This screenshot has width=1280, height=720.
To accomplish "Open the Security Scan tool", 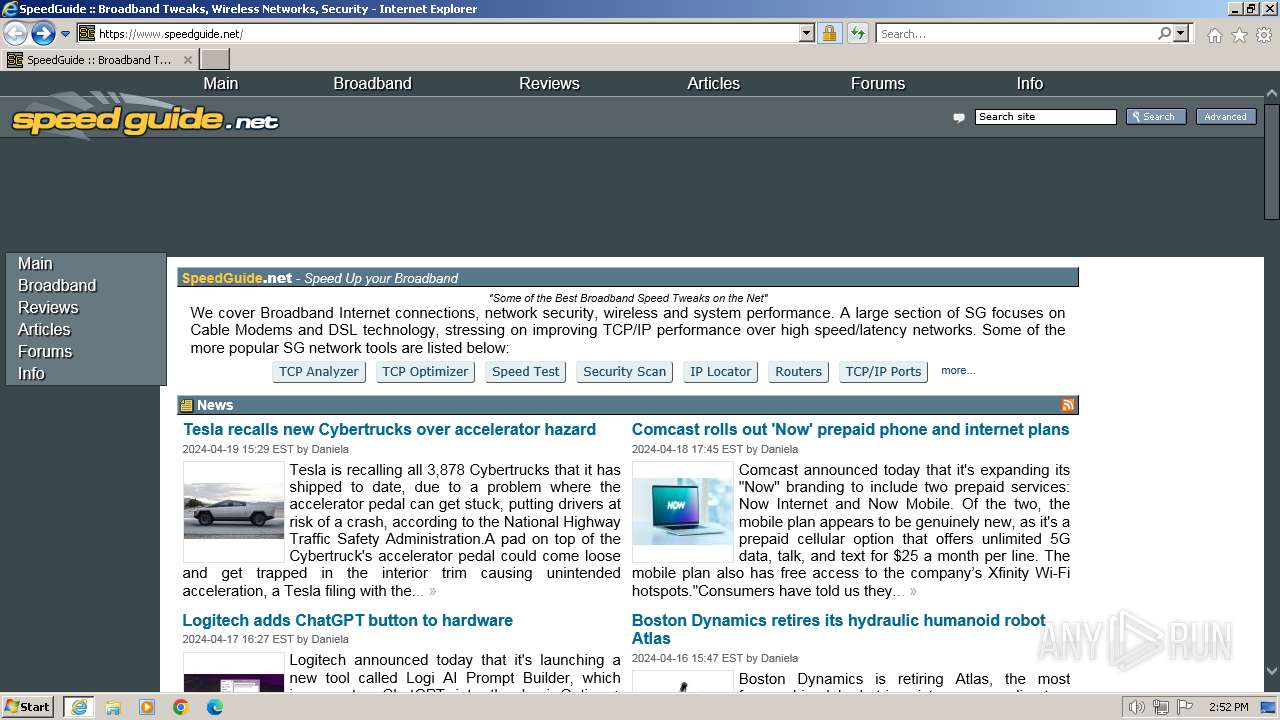I will (x=624, y=372).
